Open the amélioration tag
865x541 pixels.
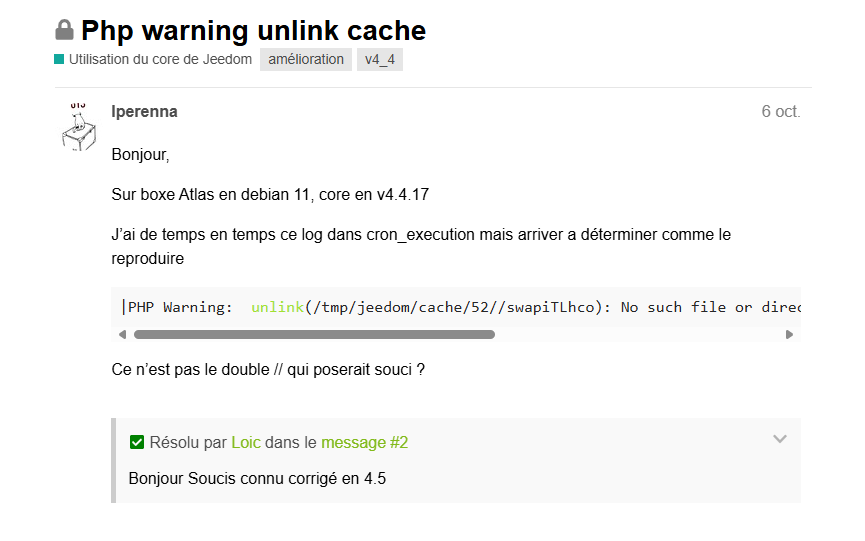tap(306, 60)
